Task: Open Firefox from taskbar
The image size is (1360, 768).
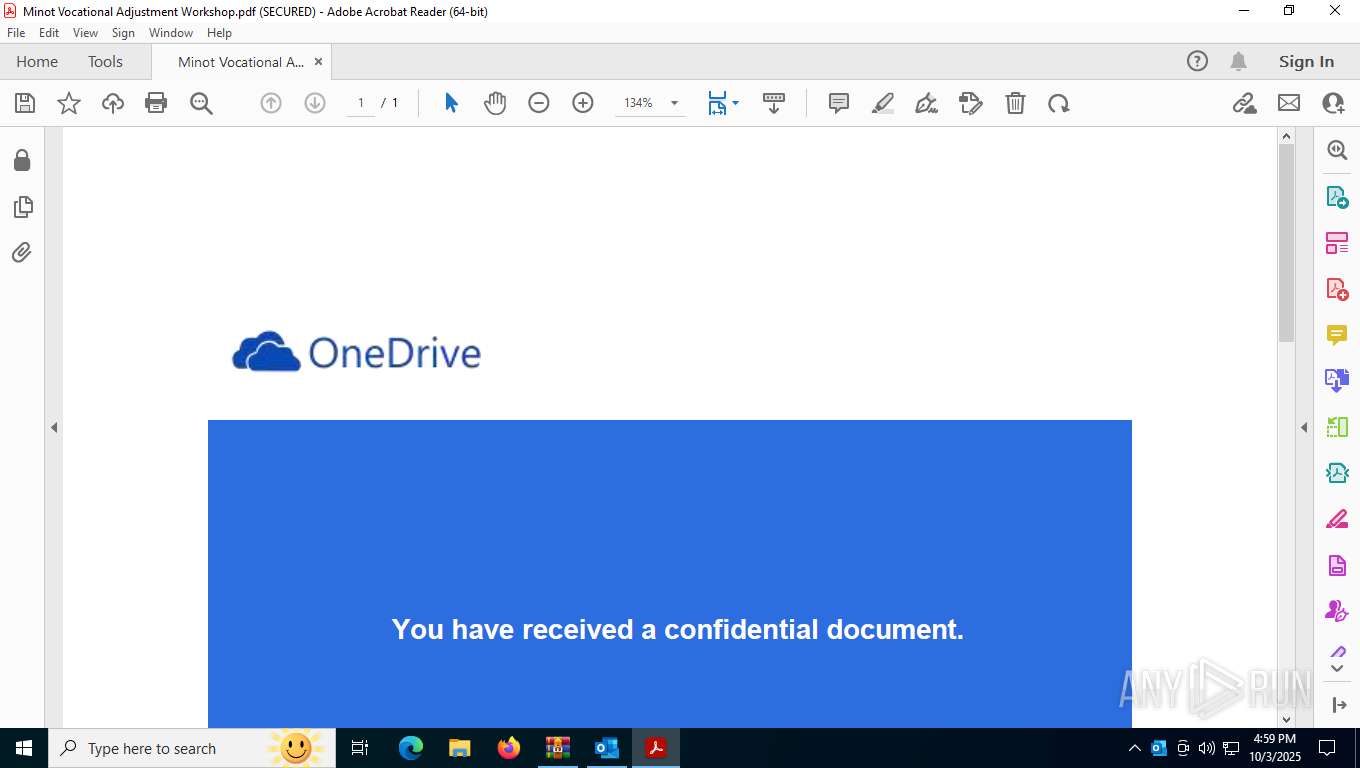Action: pos(508,748)
